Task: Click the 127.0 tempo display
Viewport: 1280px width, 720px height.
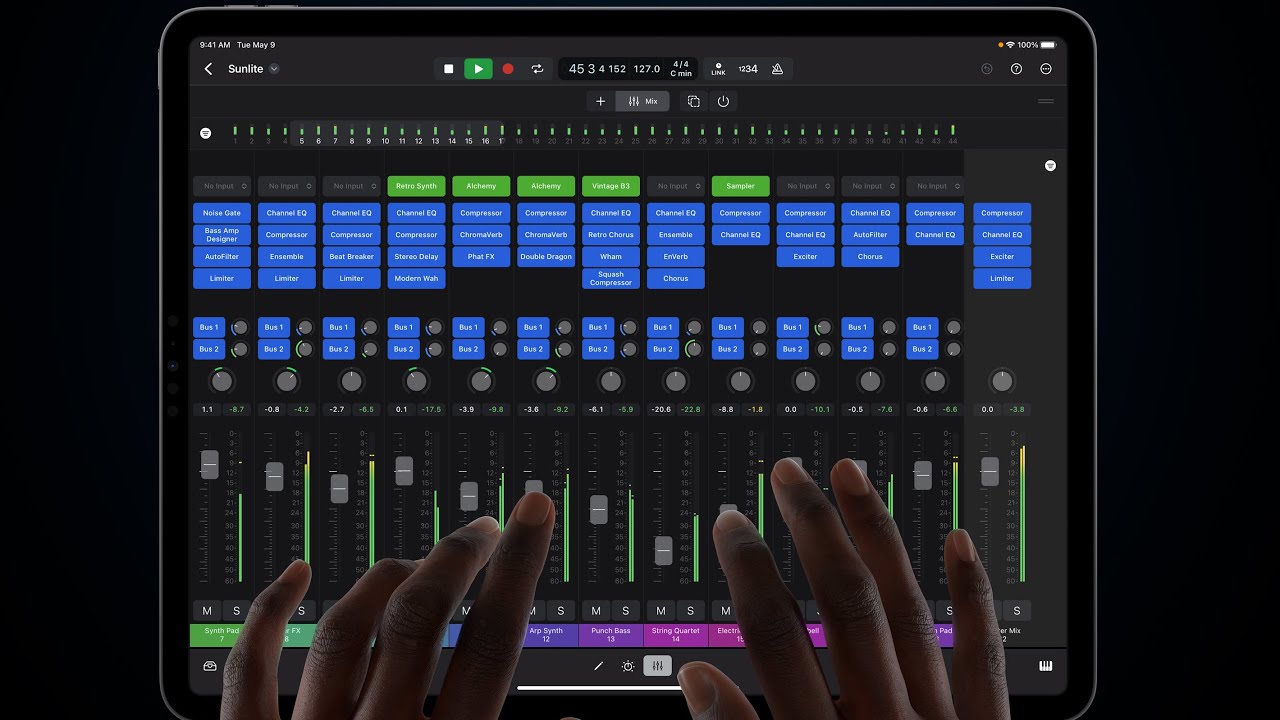Action: (647, 69)
